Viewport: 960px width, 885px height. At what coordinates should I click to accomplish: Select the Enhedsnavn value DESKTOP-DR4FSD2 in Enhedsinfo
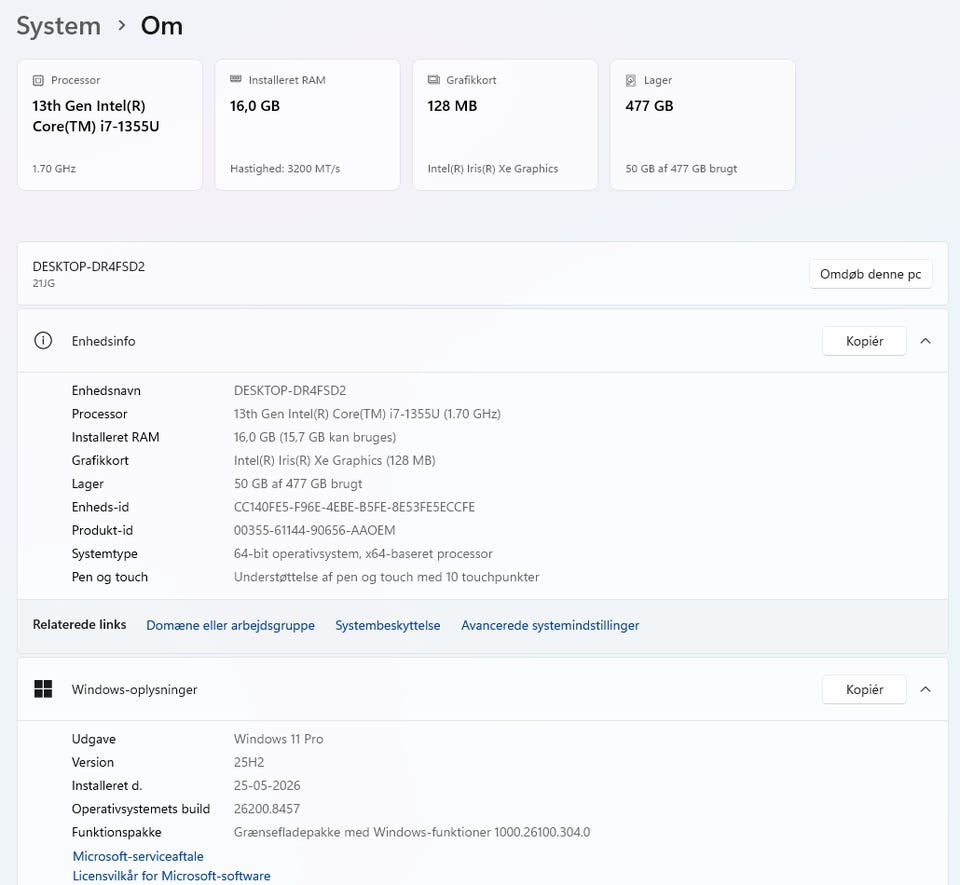[290, 390]
